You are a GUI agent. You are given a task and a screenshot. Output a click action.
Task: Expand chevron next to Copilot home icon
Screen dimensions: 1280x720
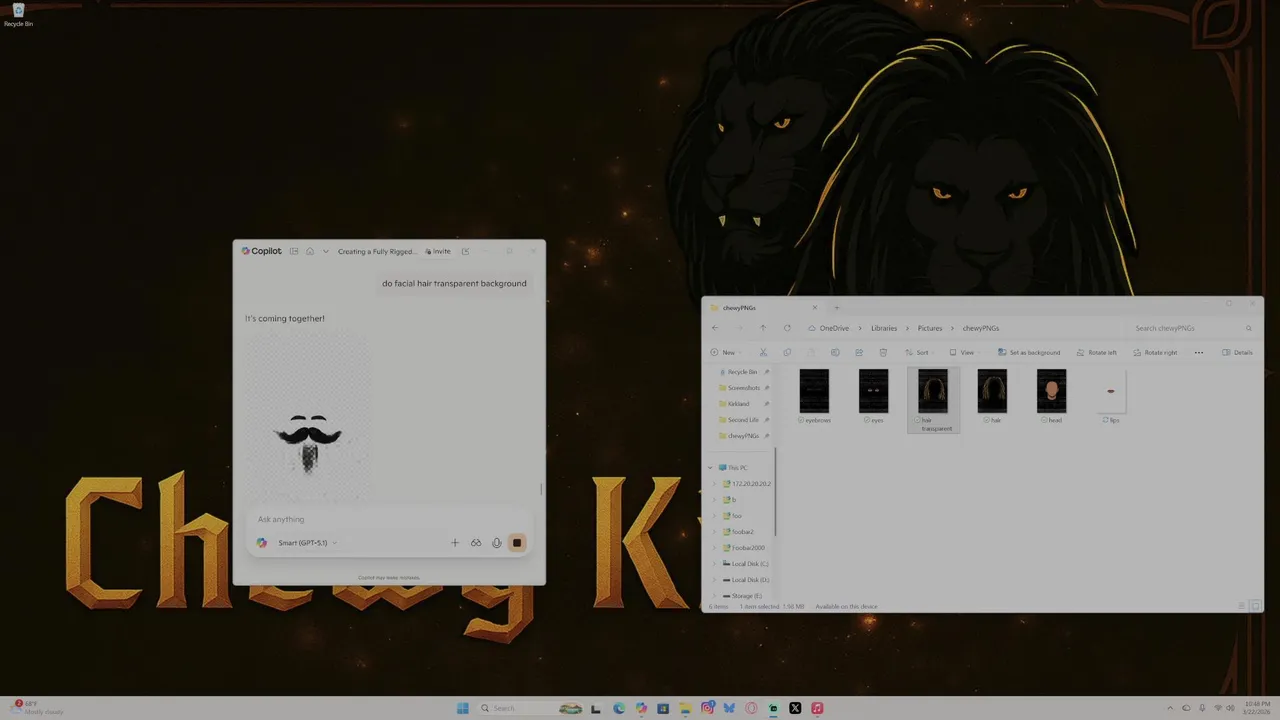click(x=325, y=251)
